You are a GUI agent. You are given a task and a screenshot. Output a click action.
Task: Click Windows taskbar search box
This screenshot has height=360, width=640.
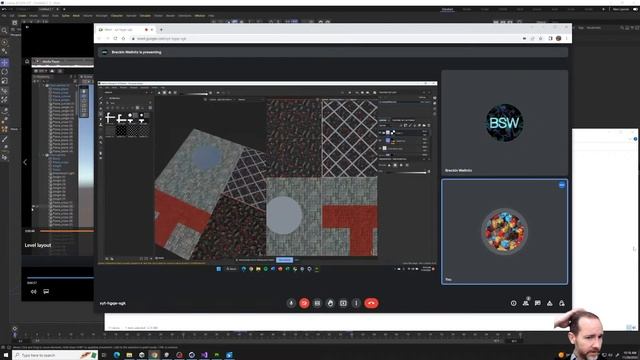[x=55, y=355]
